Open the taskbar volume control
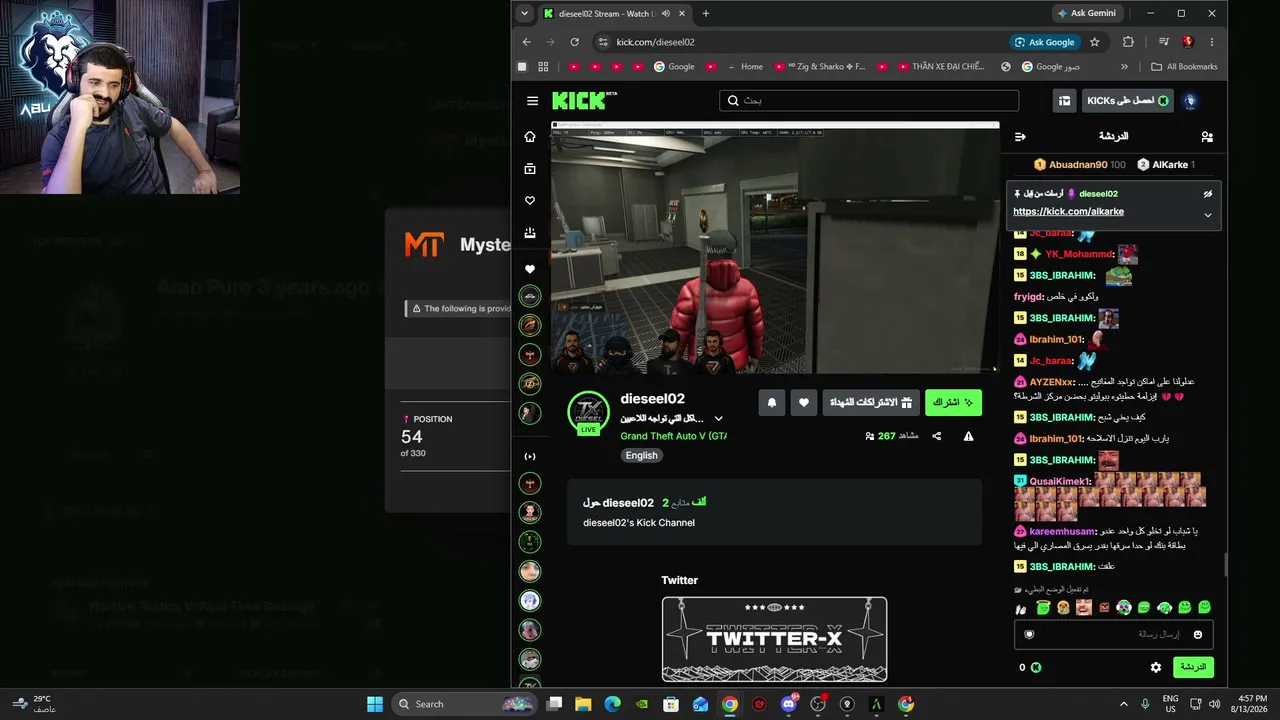This screenshot has width=1280, height=720. tap(1214, 704)
